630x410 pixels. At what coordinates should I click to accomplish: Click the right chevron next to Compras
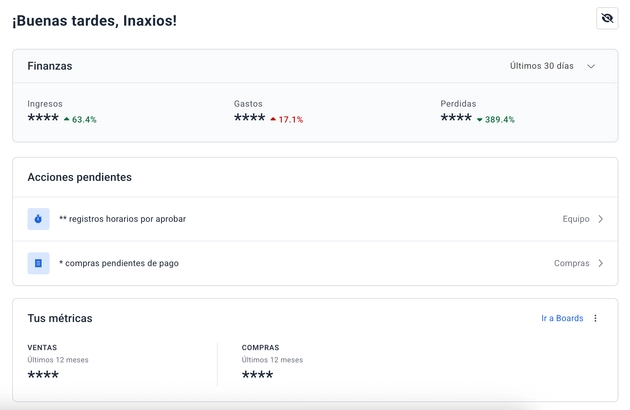600,263
